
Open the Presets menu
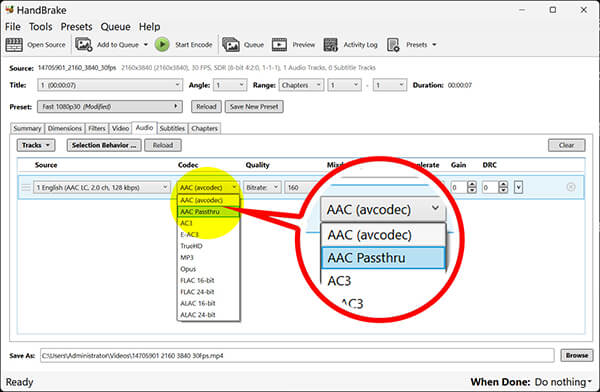(x=77, y=27)
